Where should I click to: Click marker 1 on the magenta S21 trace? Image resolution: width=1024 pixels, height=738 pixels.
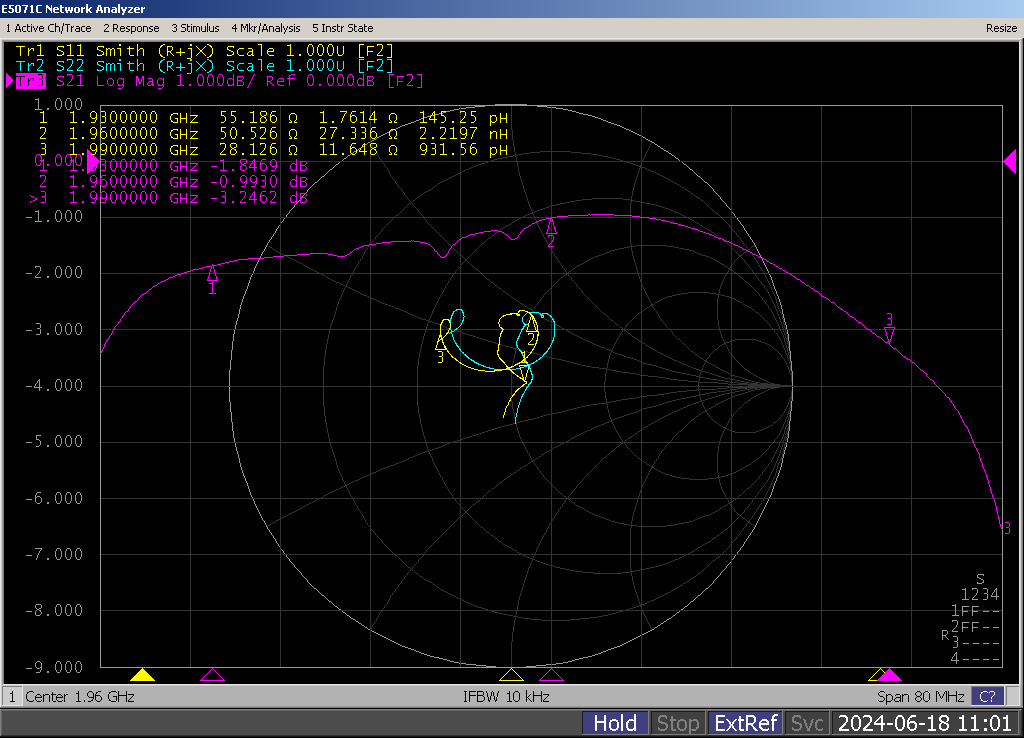tap(212, 273)
